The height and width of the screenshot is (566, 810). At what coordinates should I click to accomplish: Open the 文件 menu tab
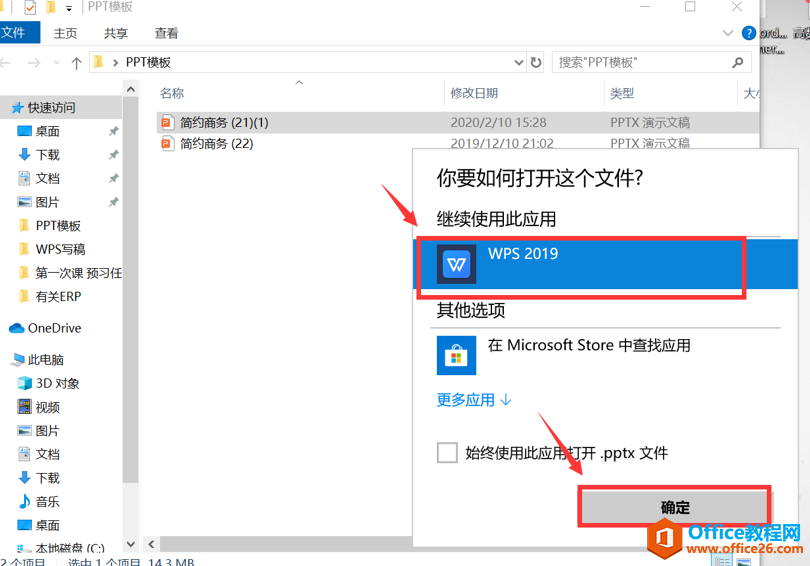coord(20,33)
